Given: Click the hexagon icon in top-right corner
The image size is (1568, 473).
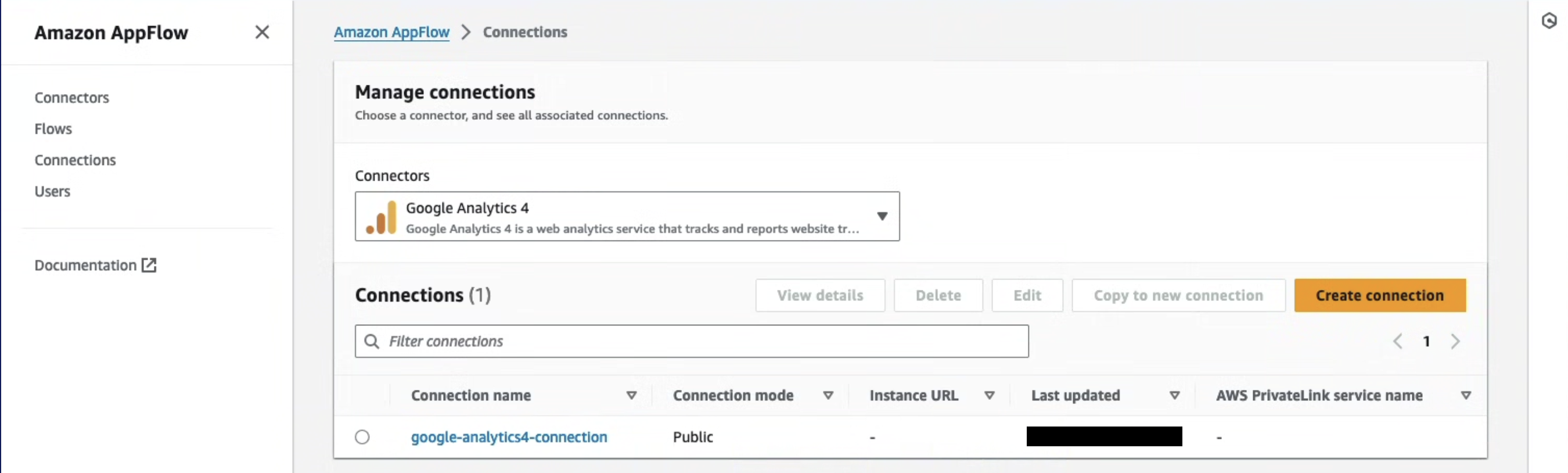Looking at the screenshot, I should (1548, 21).
